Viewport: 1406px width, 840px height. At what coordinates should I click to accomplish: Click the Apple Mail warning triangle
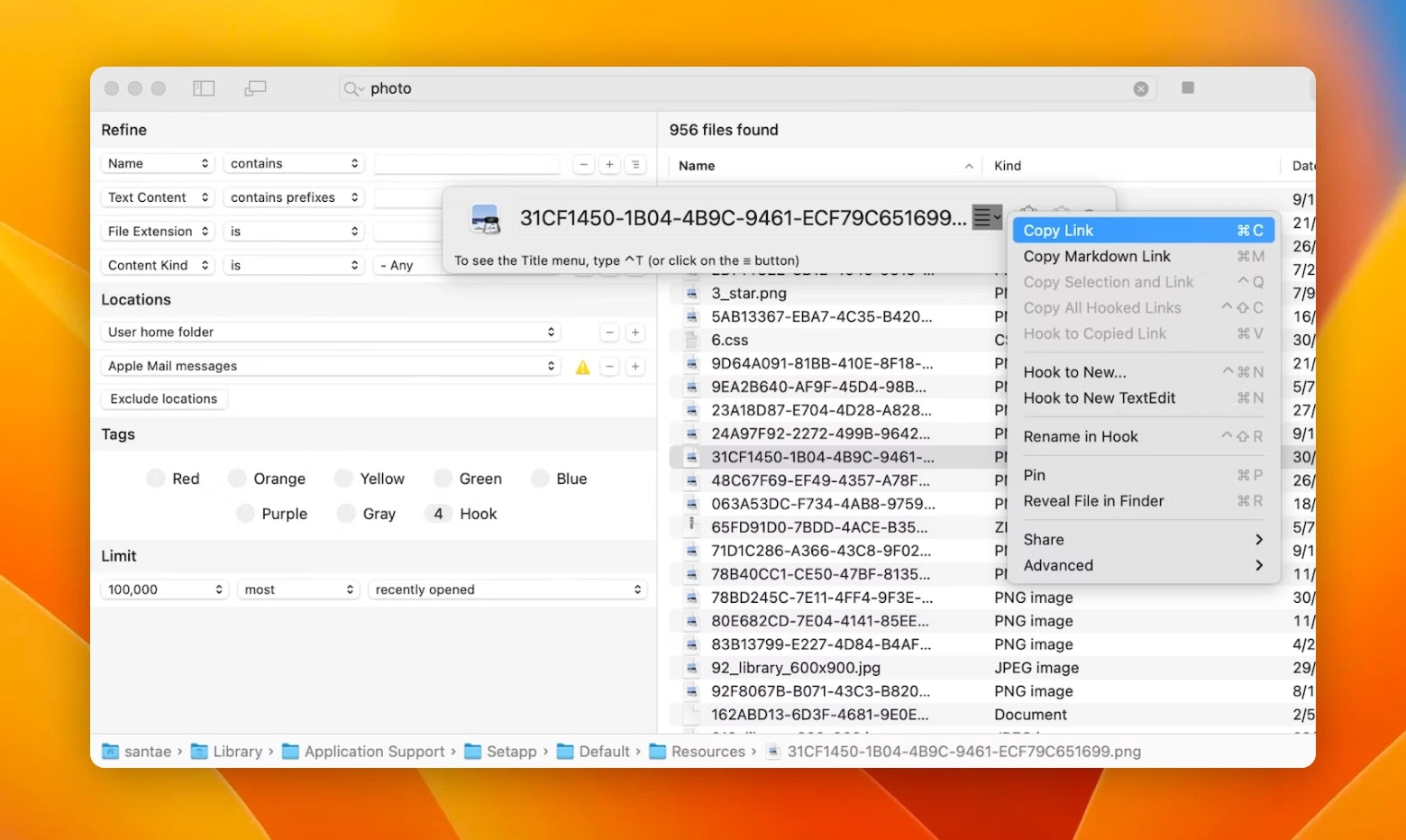pos(582,367)
